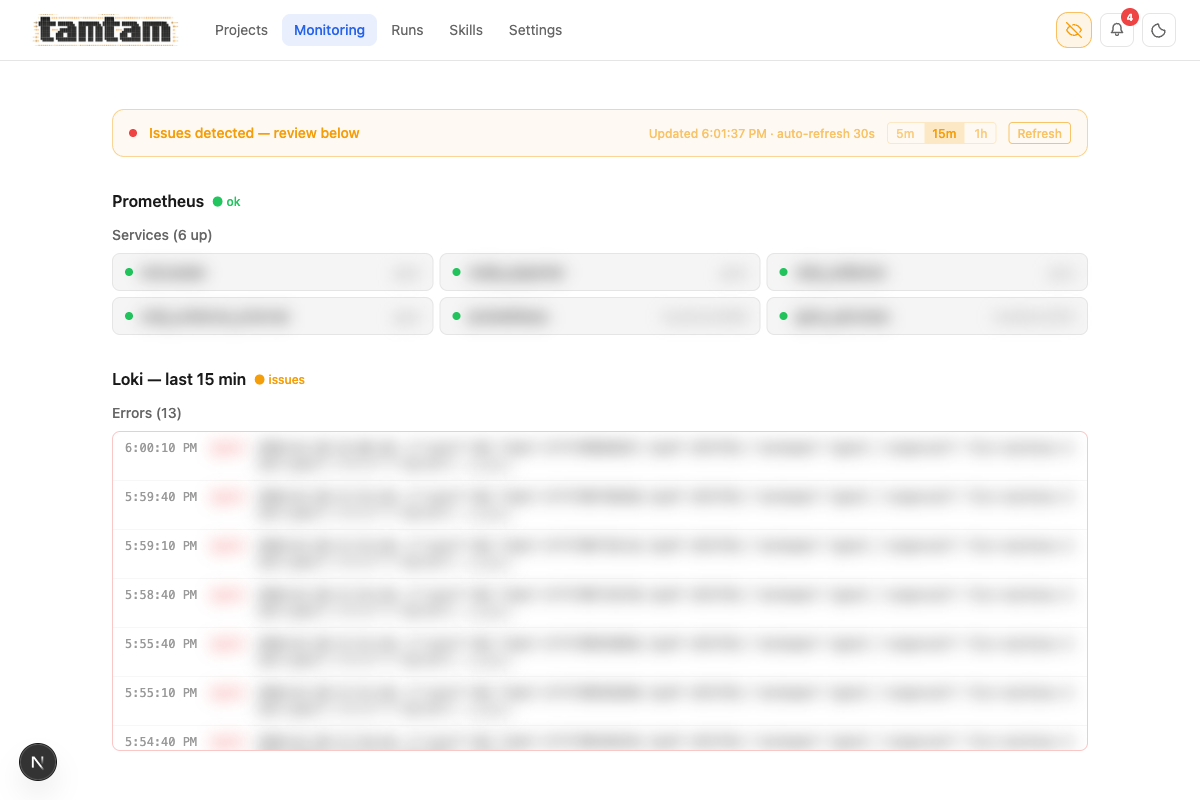Click the red dot on the issues banner
1200x800 pixels.
click(x=133, y=133)
